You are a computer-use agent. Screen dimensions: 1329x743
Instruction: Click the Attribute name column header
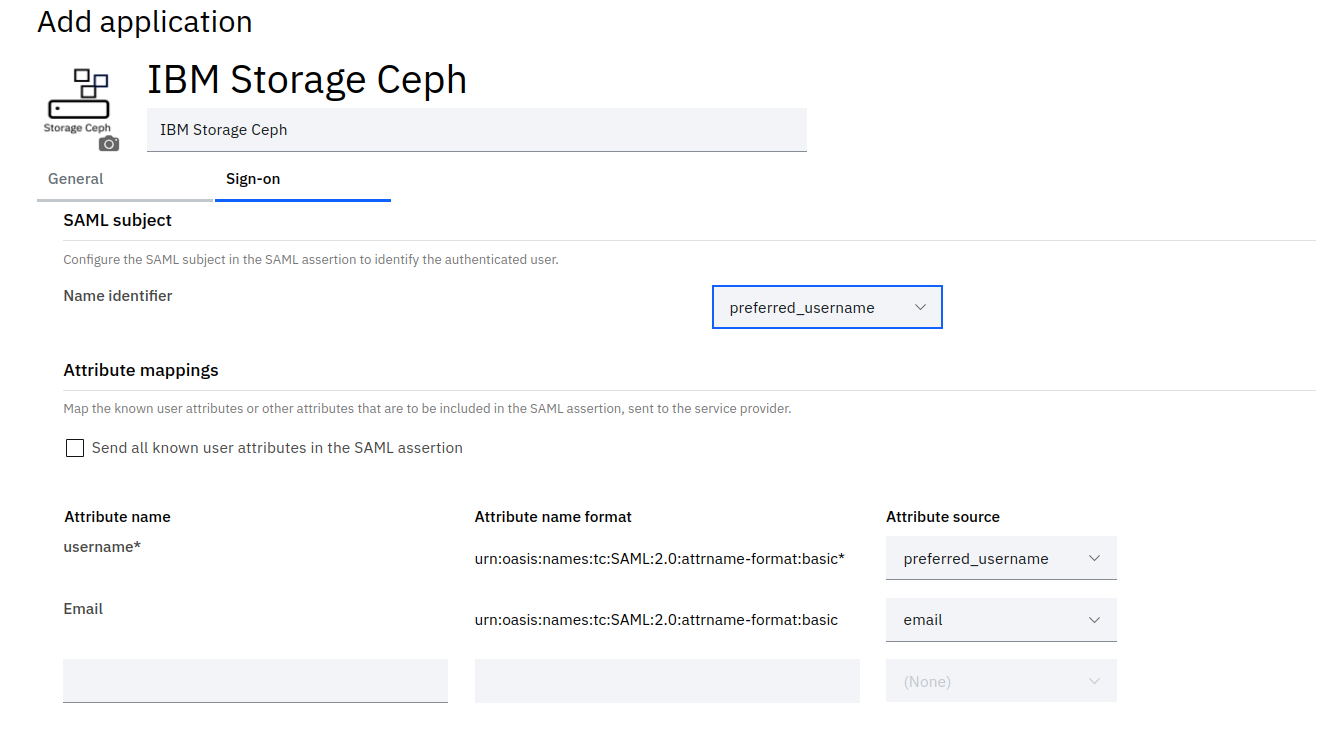(x=117, y=517)
